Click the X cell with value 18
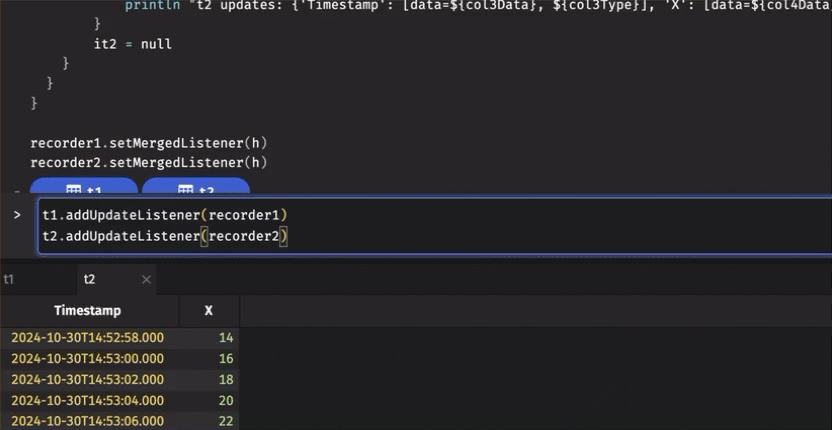 coord(224,379)
